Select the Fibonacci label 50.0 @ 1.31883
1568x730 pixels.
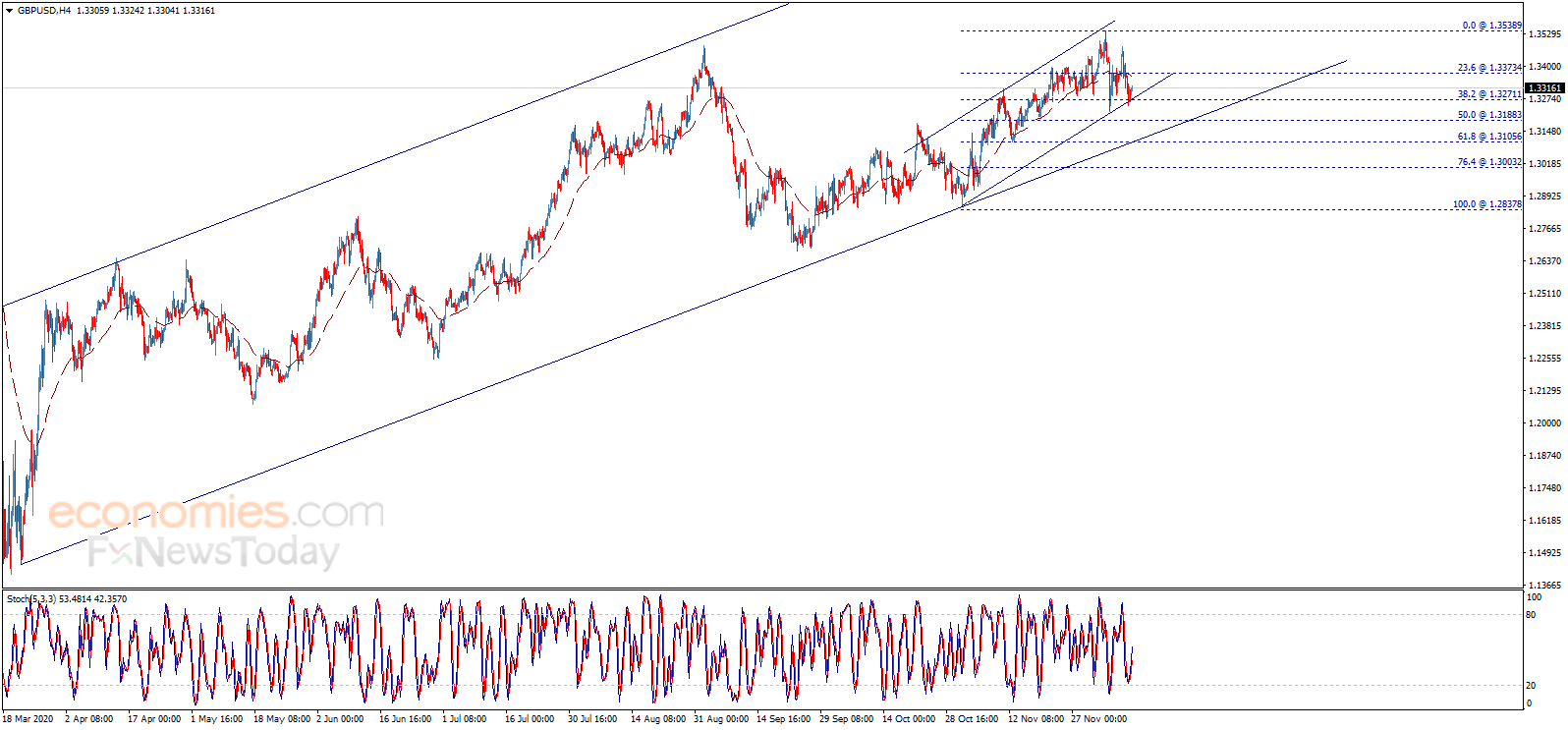pyautogui.click(x=1489, y=115)
